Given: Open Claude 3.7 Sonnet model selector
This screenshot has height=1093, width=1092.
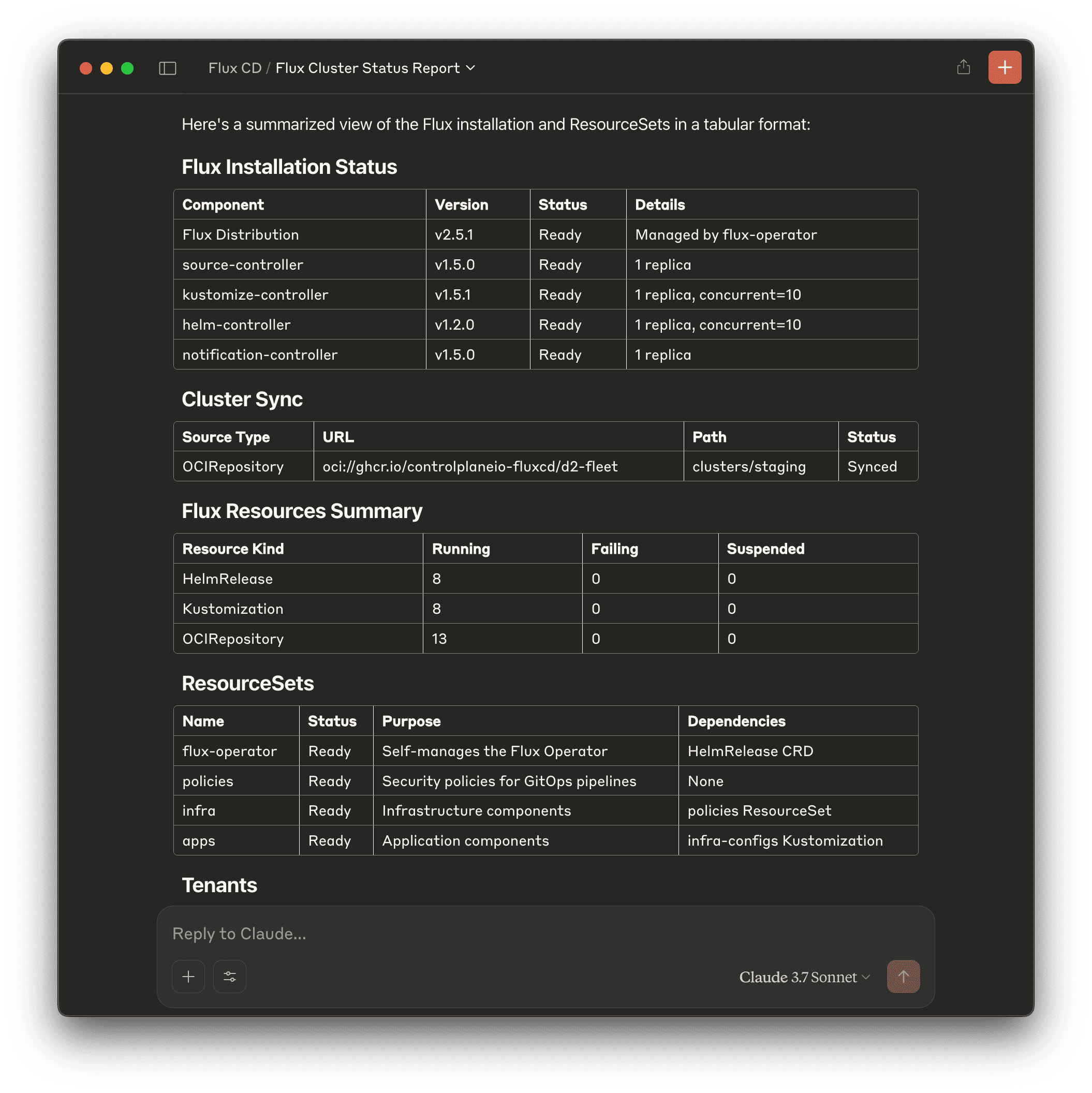Looking at the screenshot, I should click(804, 977).
